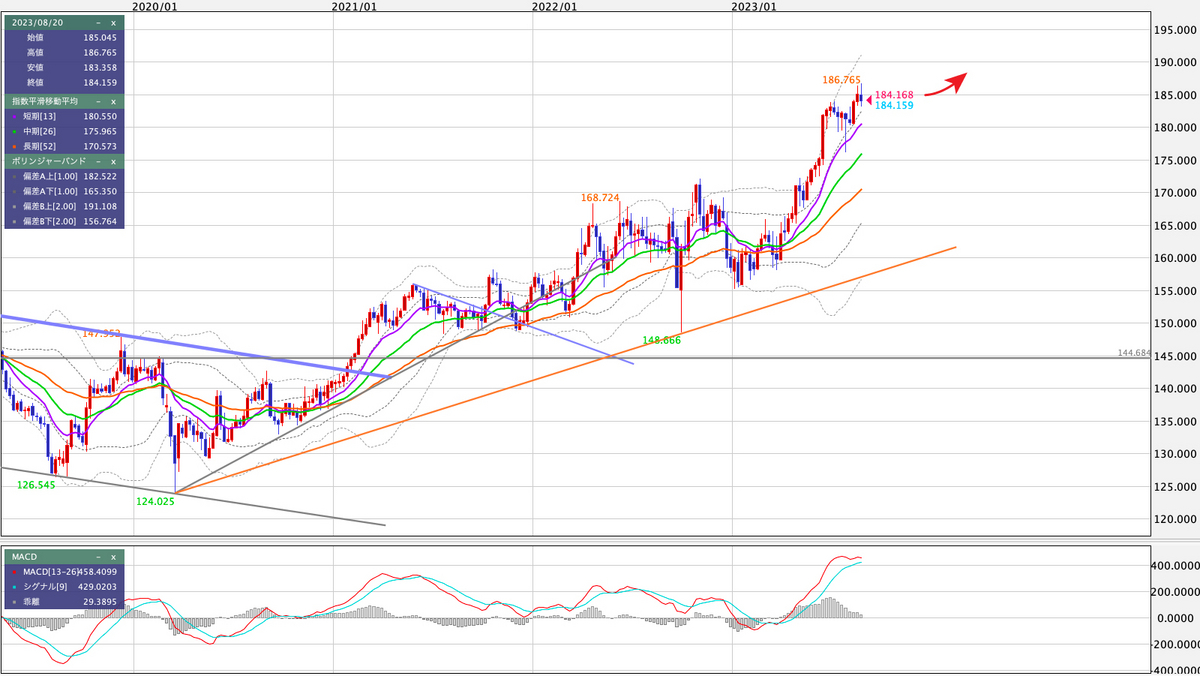Click the Bollinger value 156.764

point(101,221)
